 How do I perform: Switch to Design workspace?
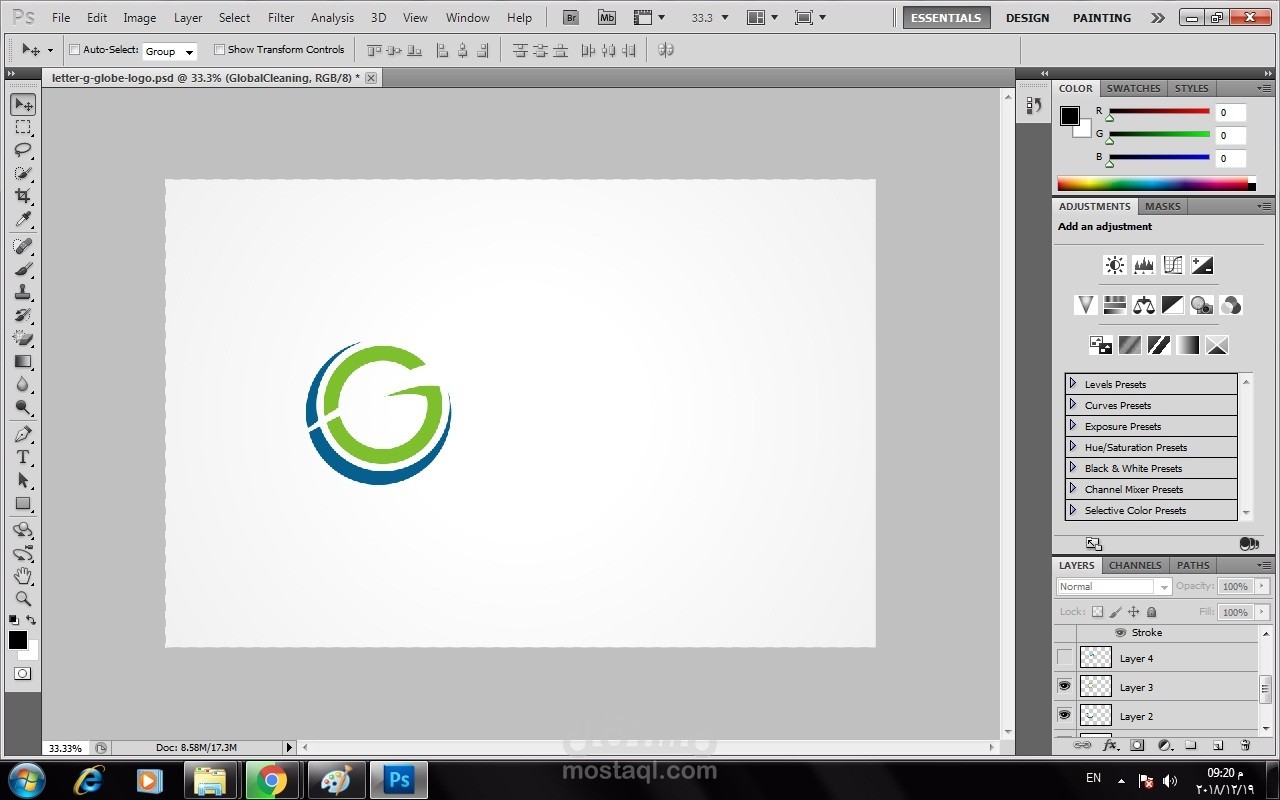tap(1028, 18)
